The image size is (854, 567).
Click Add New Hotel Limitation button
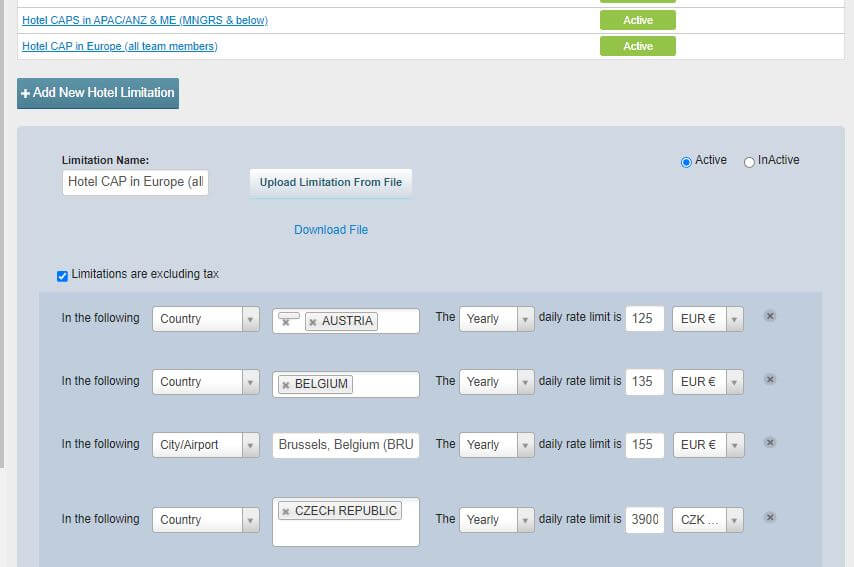pos(98,93)
